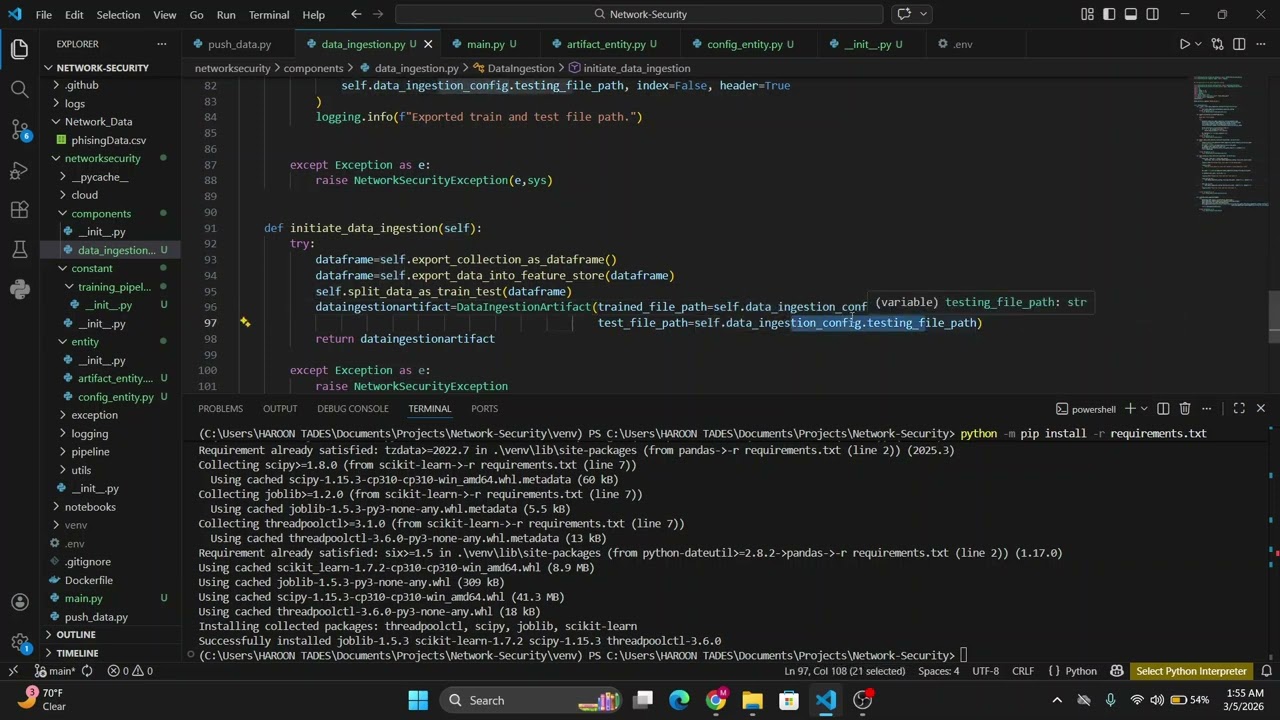Open the Run Python File dropdown arrow
Image resolution: width=1280 pixels, height=720 pixels.
click(x=1200, y=44)
